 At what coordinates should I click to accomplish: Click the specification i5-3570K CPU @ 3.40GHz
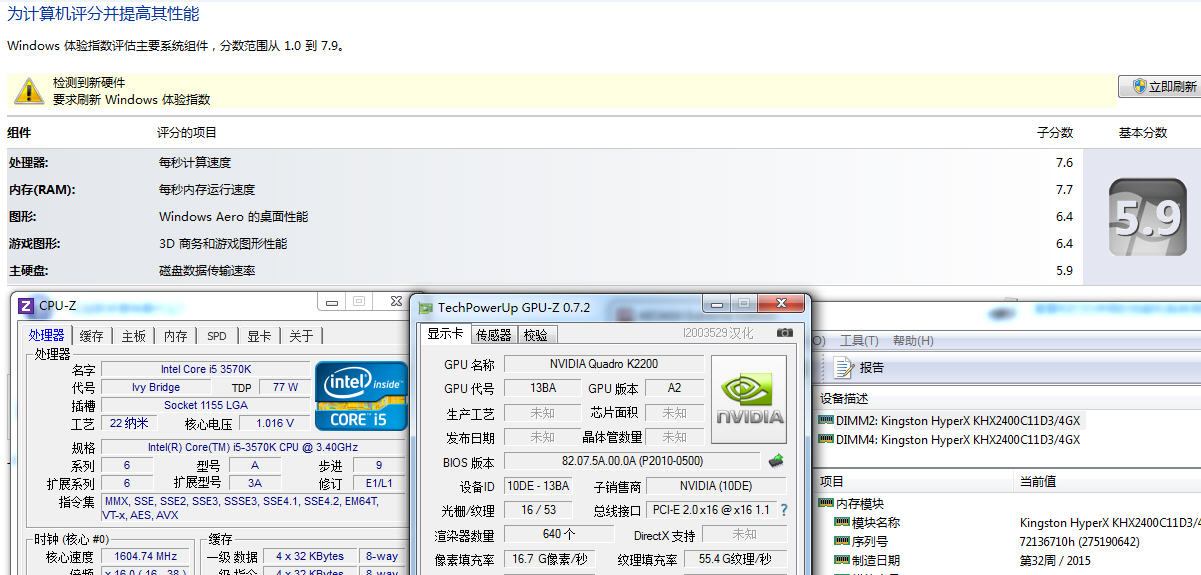[252, 447]
